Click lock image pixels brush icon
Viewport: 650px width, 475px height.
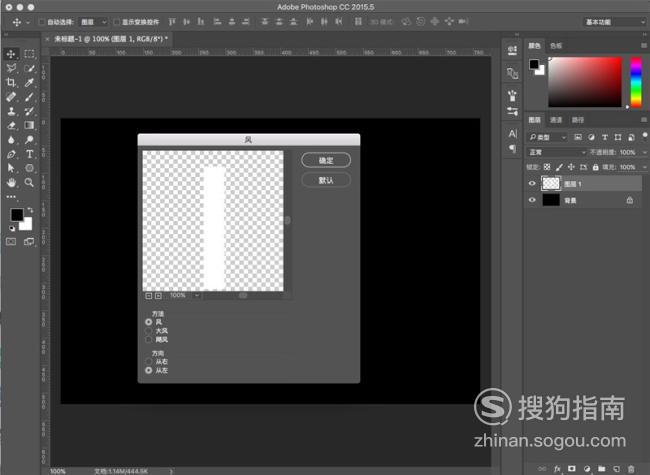559,167
